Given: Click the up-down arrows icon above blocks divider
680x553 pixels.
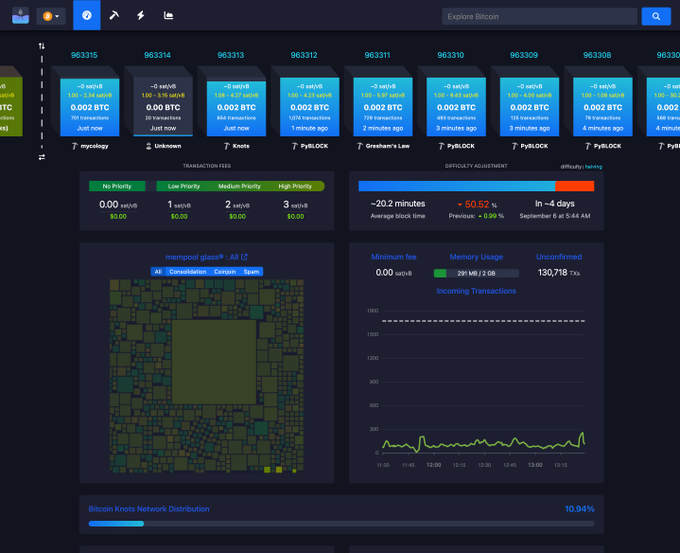Looking at the screenshot, I should [x=42, y=46].
